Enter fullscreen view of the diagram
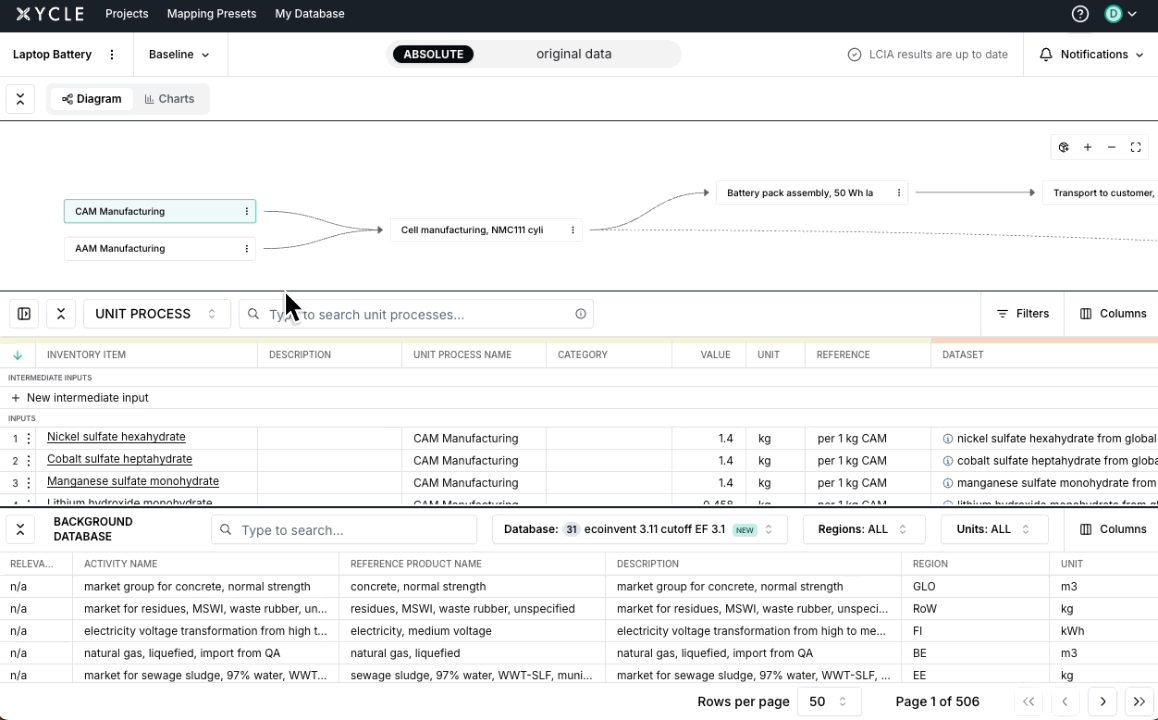Screen dimensions: 1158x720 tap(1135, 147)
